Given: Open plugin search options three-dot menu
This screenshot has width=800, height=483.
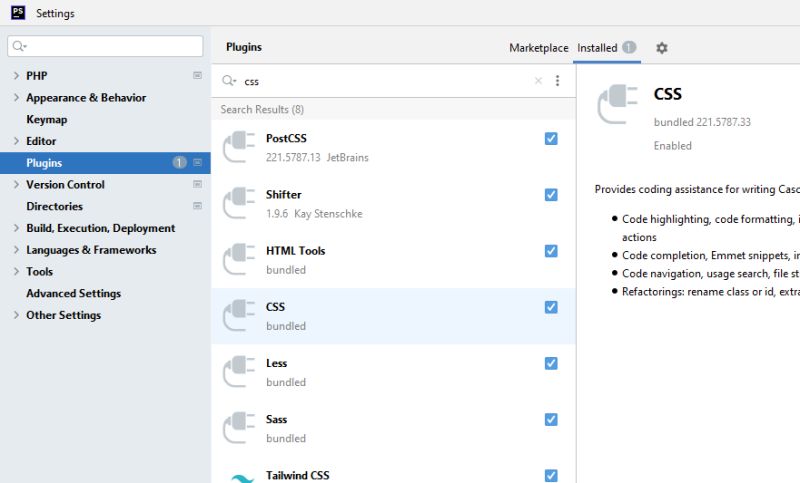Looking at the screenshot, I should (x=557, y=81).
